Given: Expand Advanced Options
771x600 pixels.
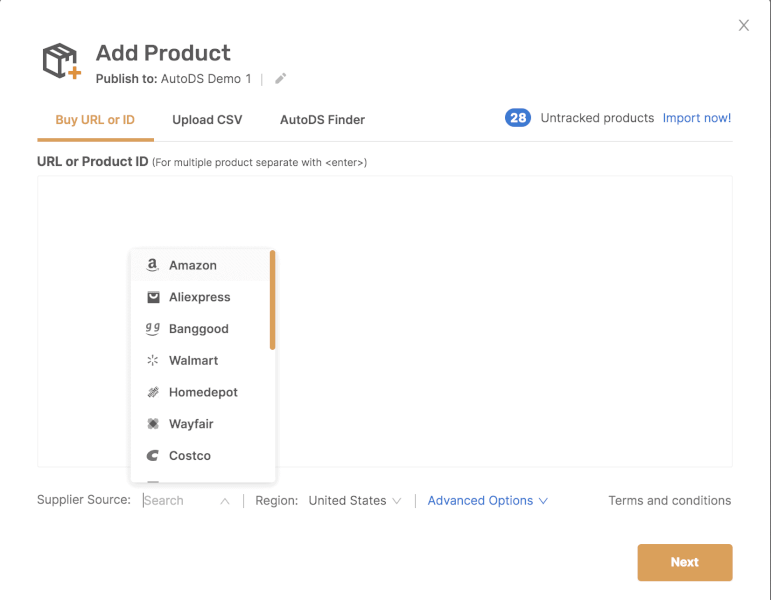Looking at the screenshot, I should [487, 501].
